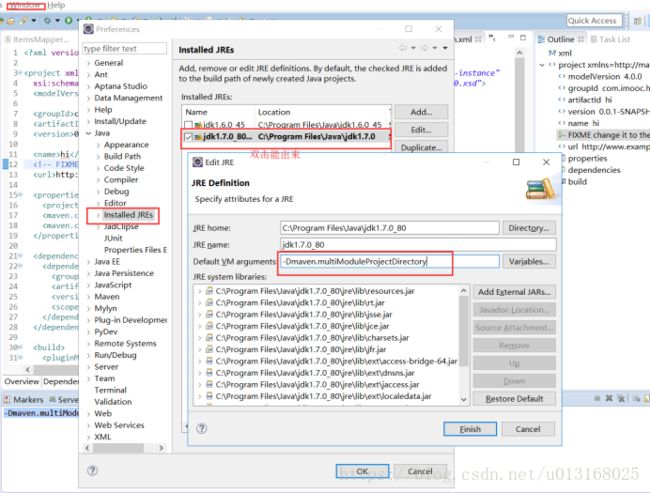Collapse the Java preferences node

pyautogui.click(x=88, y=133)
